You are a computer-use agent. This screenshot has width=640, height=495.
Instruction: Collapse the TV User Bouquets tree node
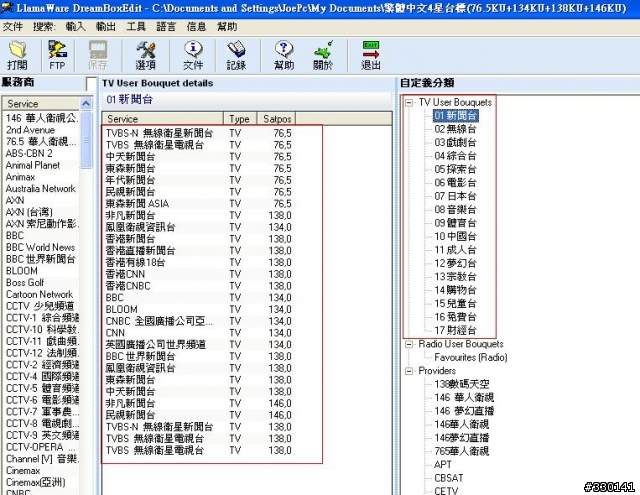point(409,102)
